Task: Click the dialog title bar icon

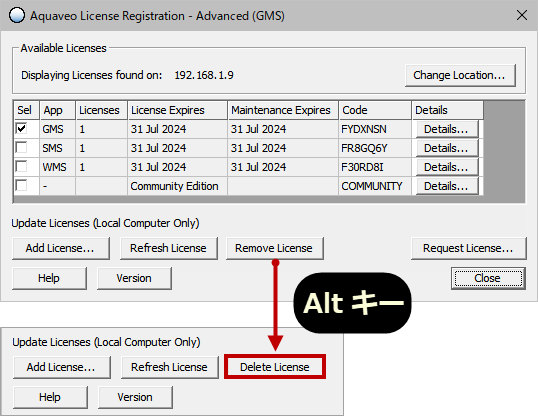Action: pos(17,15)
